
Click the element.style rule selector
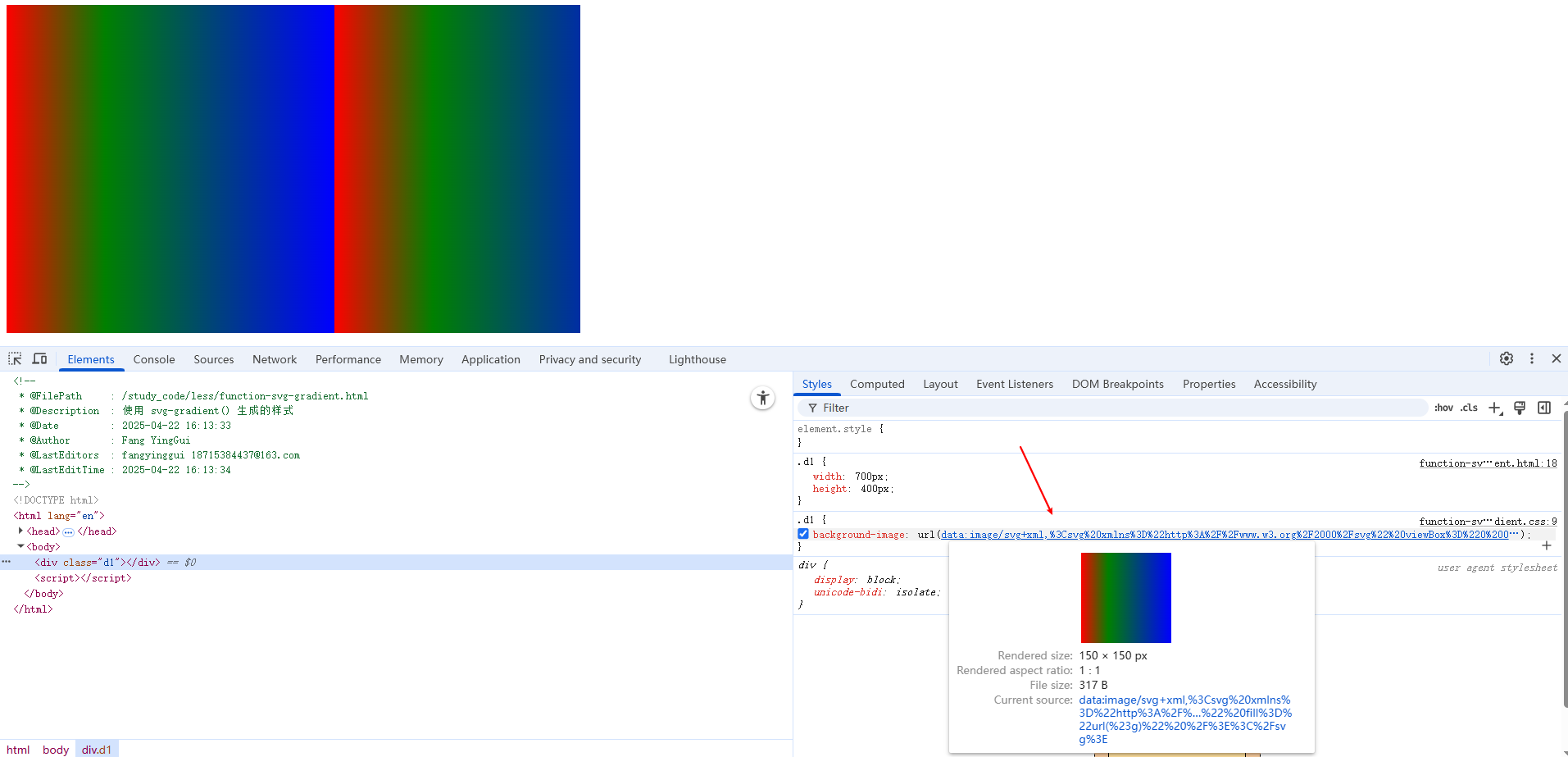click(834, 429)
